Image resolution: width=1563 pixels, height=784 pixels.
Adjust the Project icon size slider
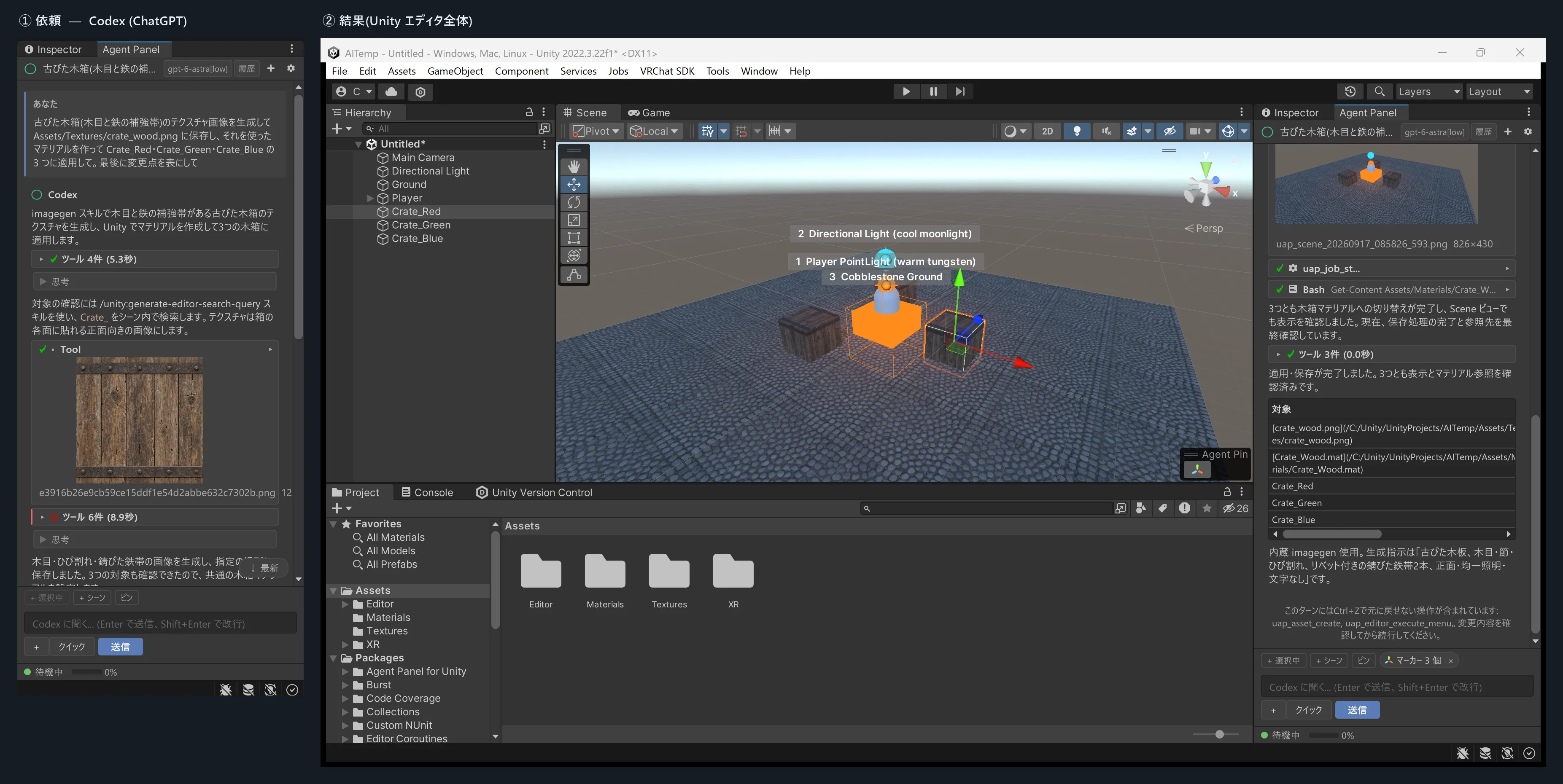pos(1219,734)
